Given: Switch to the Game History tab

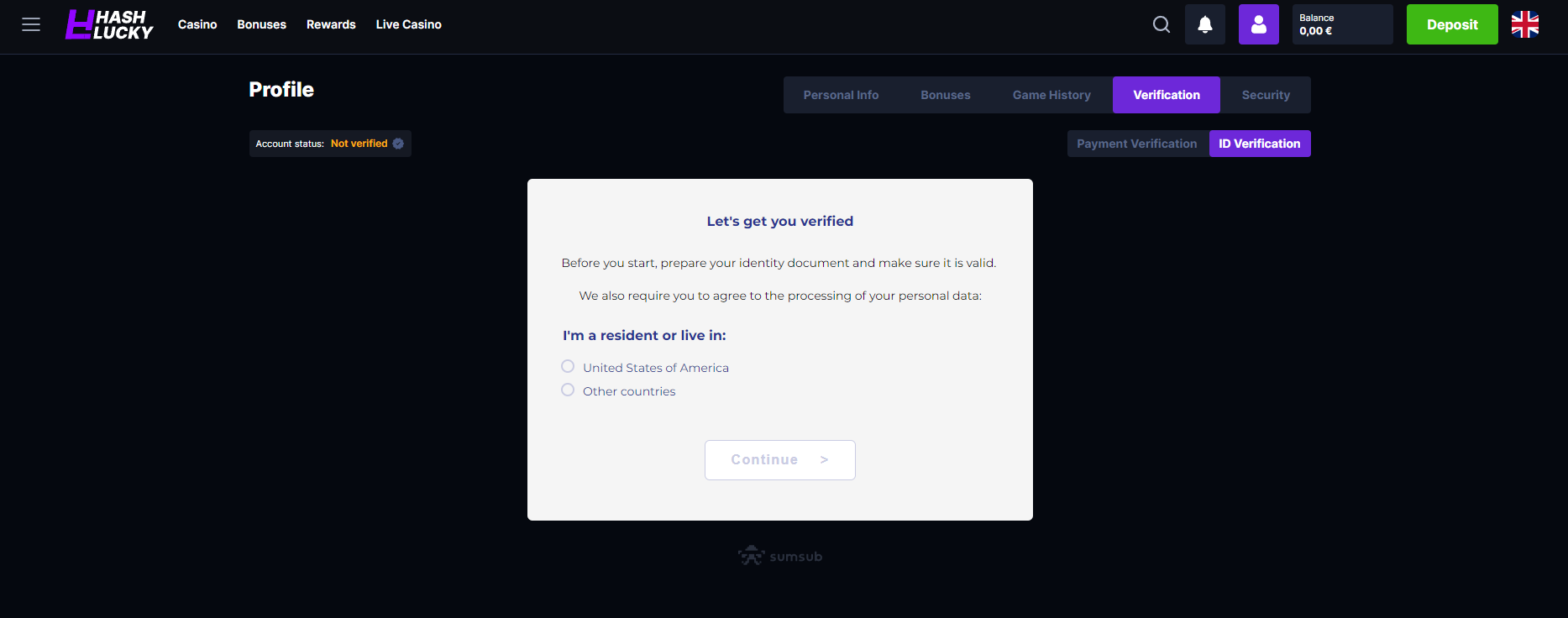Looking at the screenshot, I should coord(1051,95).
